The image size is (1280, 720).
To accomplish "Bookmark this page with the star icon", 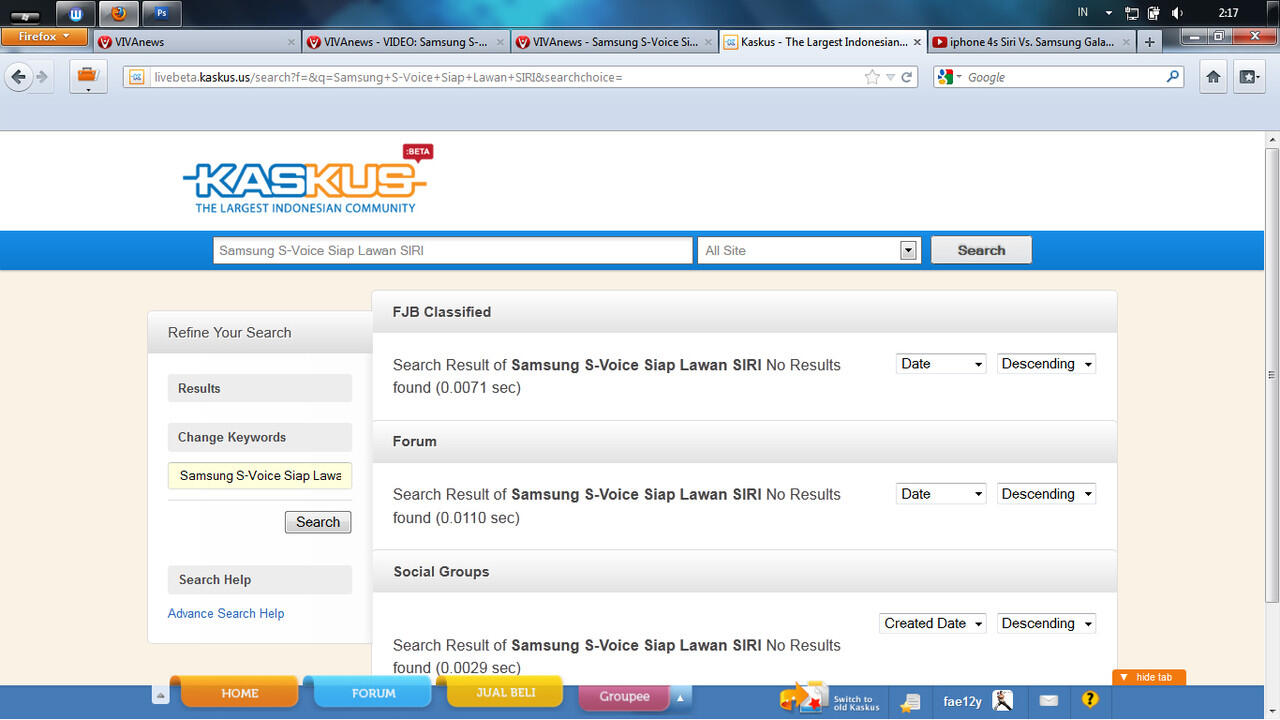I will pos(872,77).
